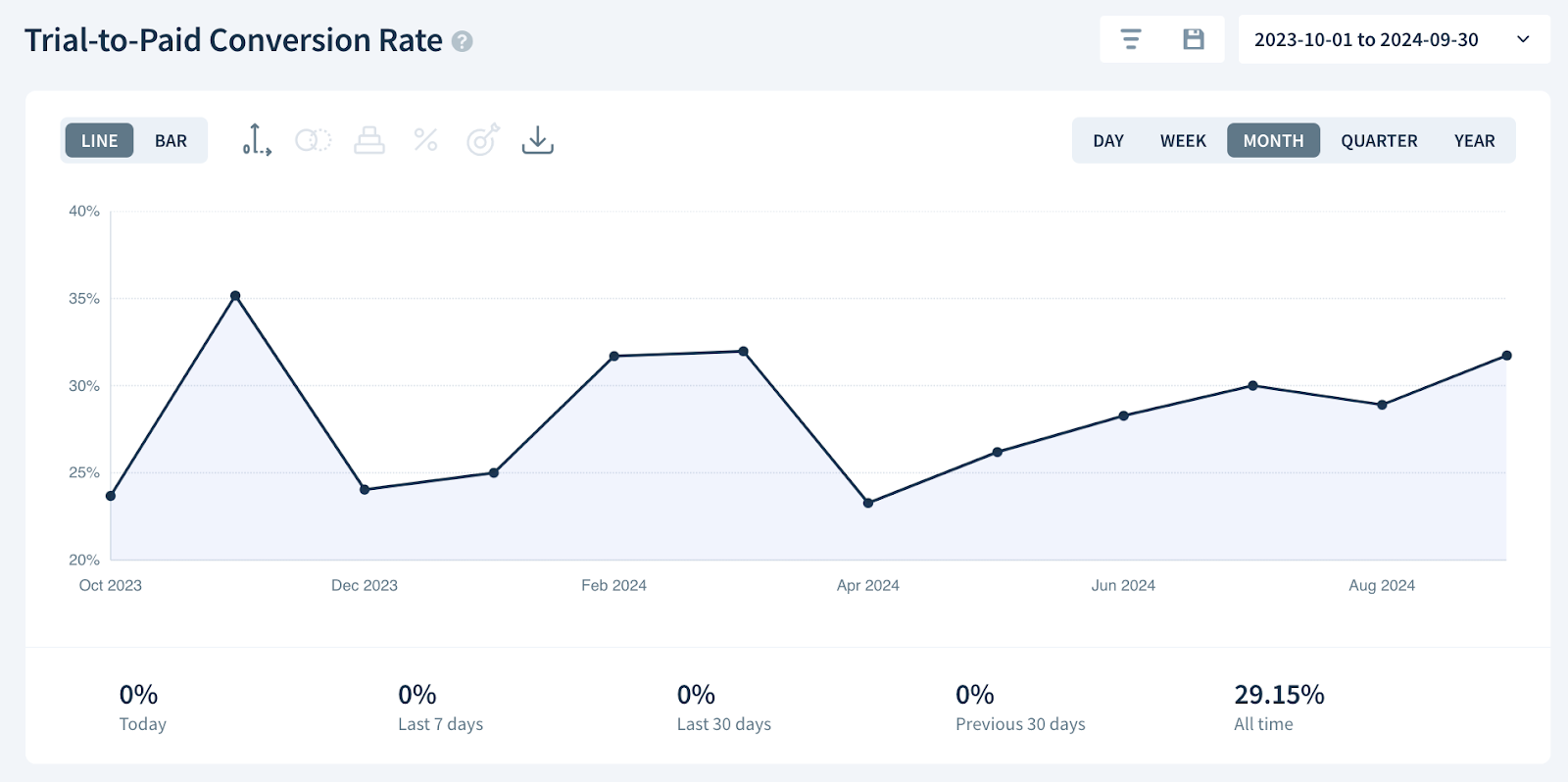
Task: Toggle the Y-axis from zero icon
Action: (257, 140)
